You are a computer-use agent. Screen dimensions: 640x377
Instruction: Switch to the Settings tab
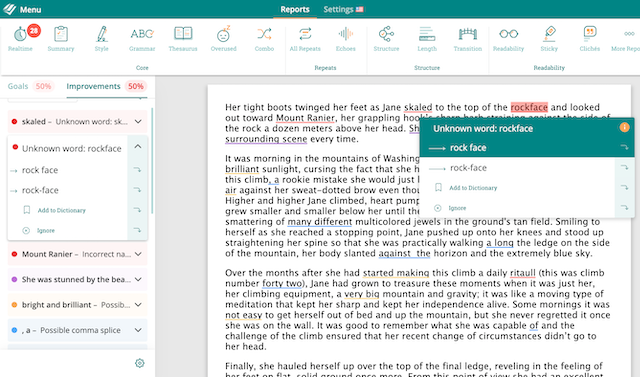click(338, 9)
